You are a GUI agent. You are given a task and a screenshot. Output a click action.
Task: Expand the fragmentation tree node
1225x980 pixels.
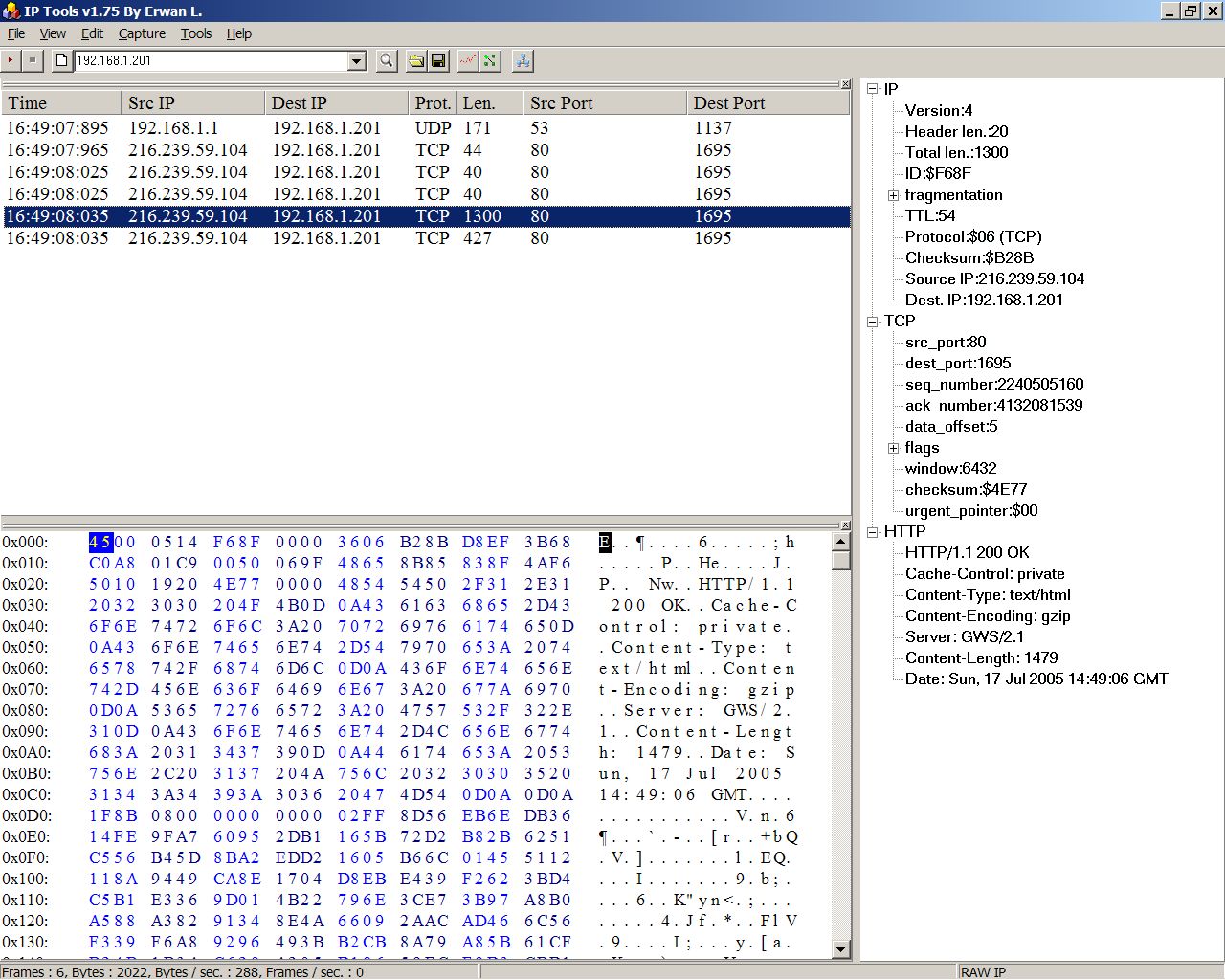coord(893,195)
